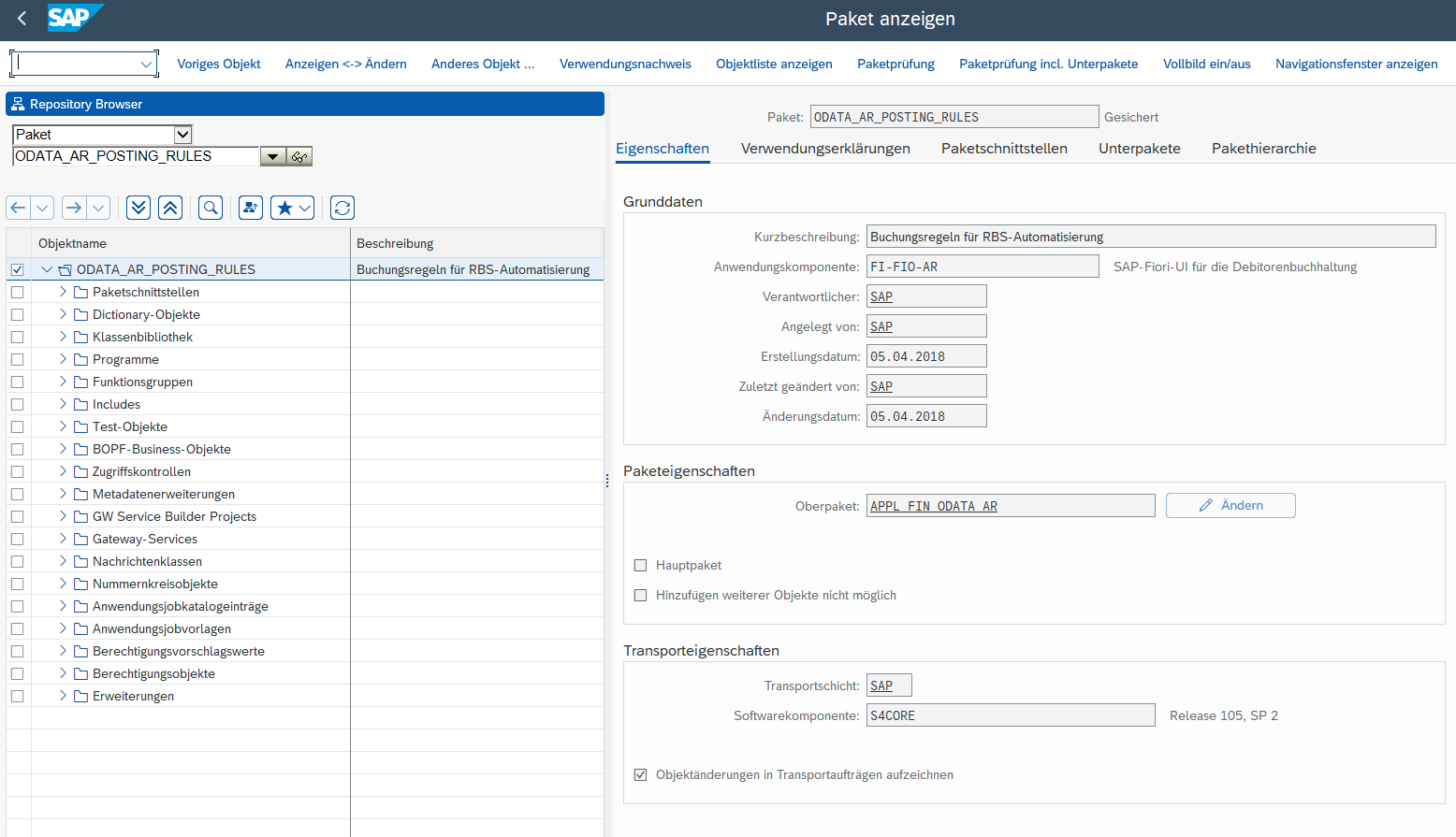Click the refresh object list icon
1456x837 pixels.
(342, 208)
